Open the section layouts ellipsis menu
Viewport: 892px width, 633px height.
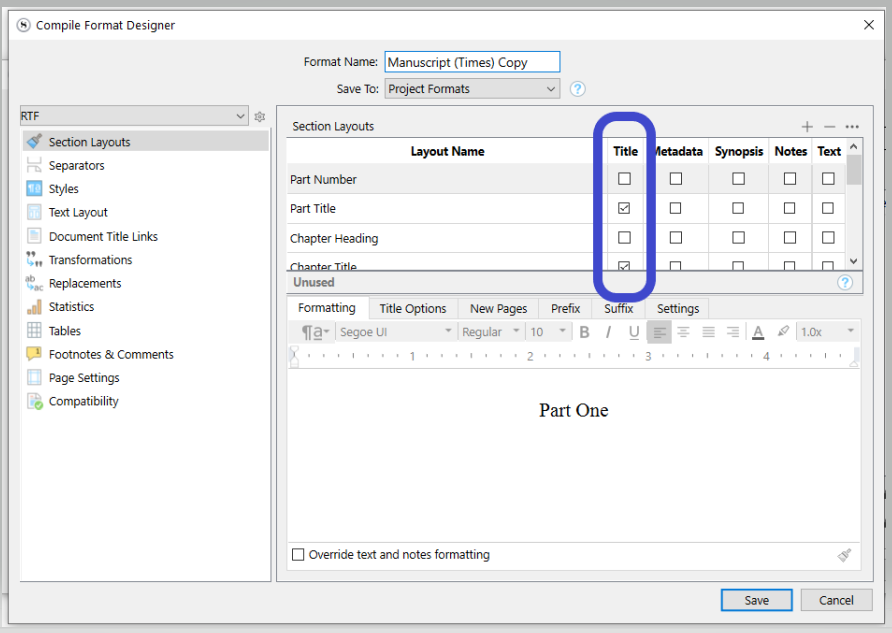coord(852,126)
